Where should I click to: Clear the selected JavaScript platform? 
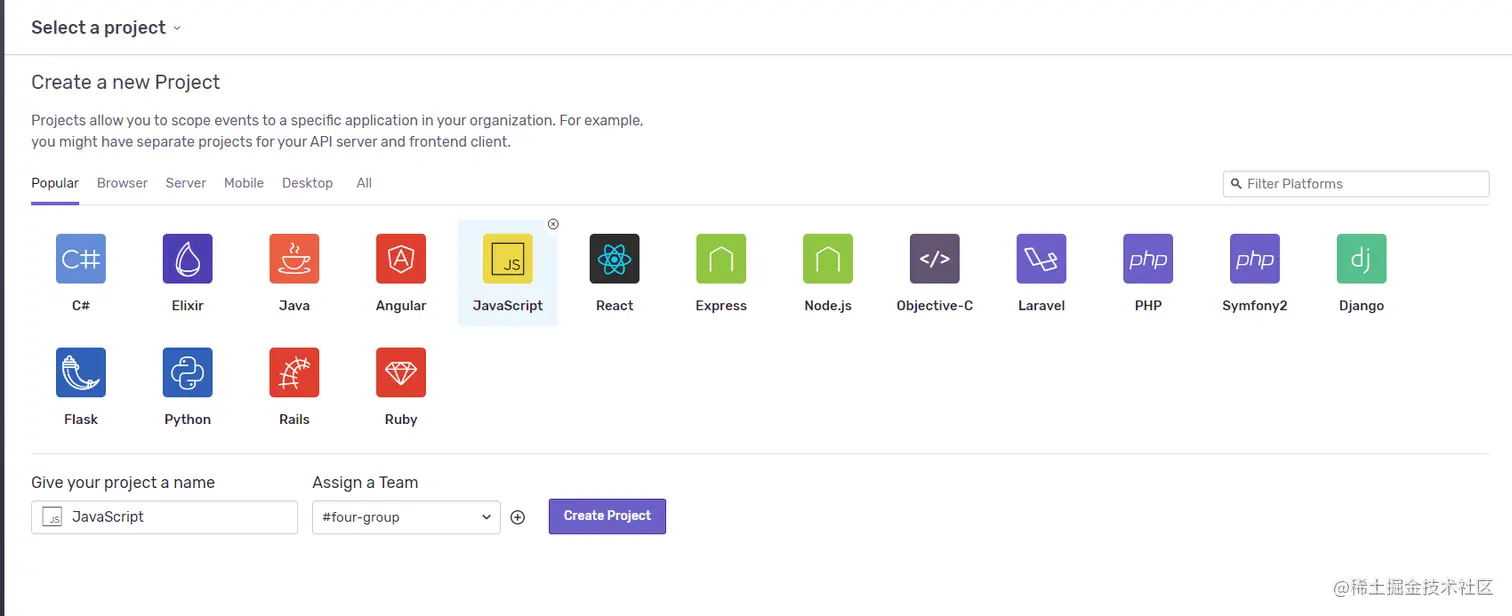pyautogui.click(x=553, y=224)
